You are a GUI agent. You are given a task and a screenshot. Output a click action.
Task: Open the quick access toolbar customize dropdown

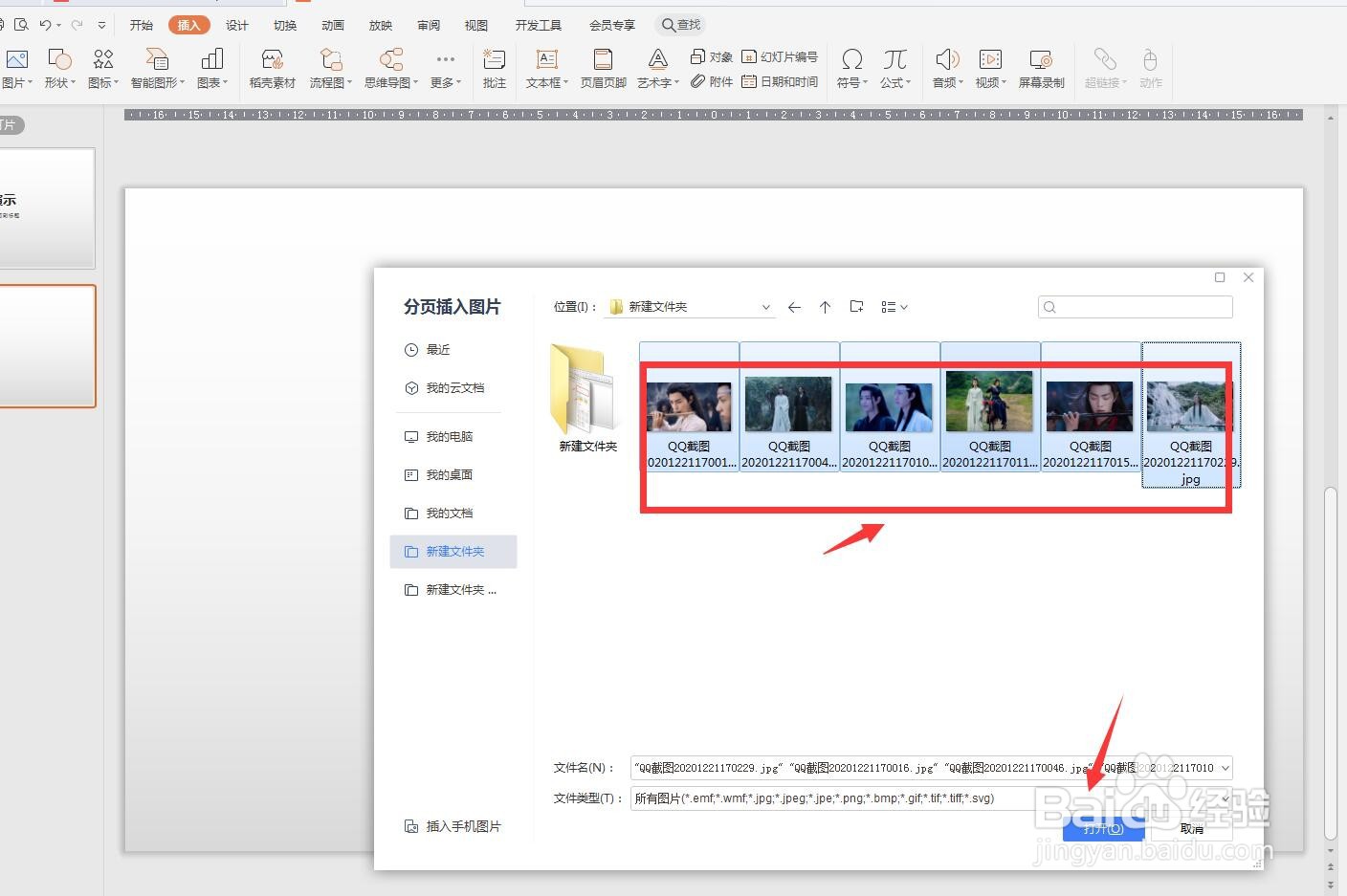(x=101, y=25)
